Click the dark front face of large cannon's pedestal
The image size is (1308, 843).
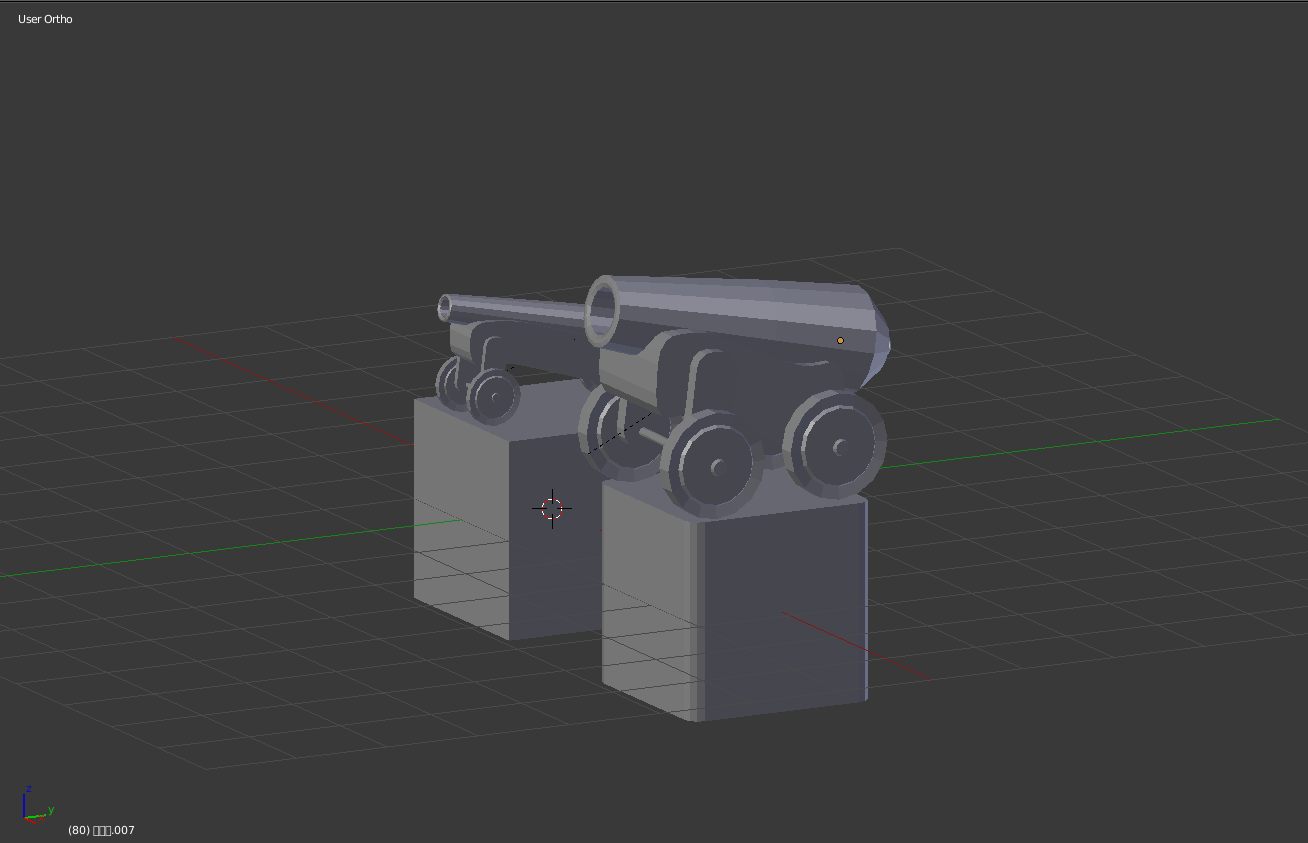coord(785,610)
